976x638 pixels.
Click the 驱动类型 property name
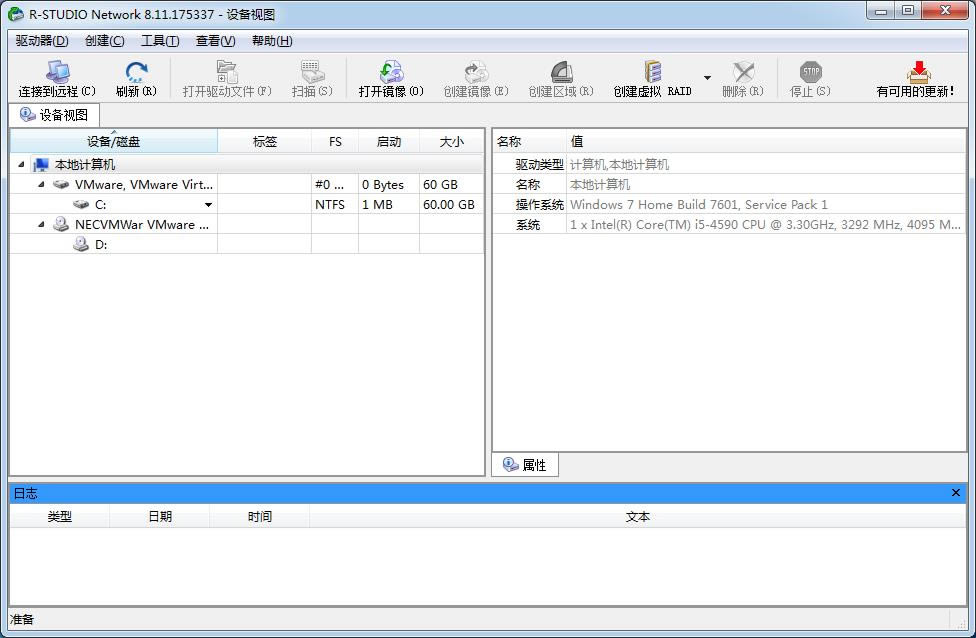click(x=539, y=164)
